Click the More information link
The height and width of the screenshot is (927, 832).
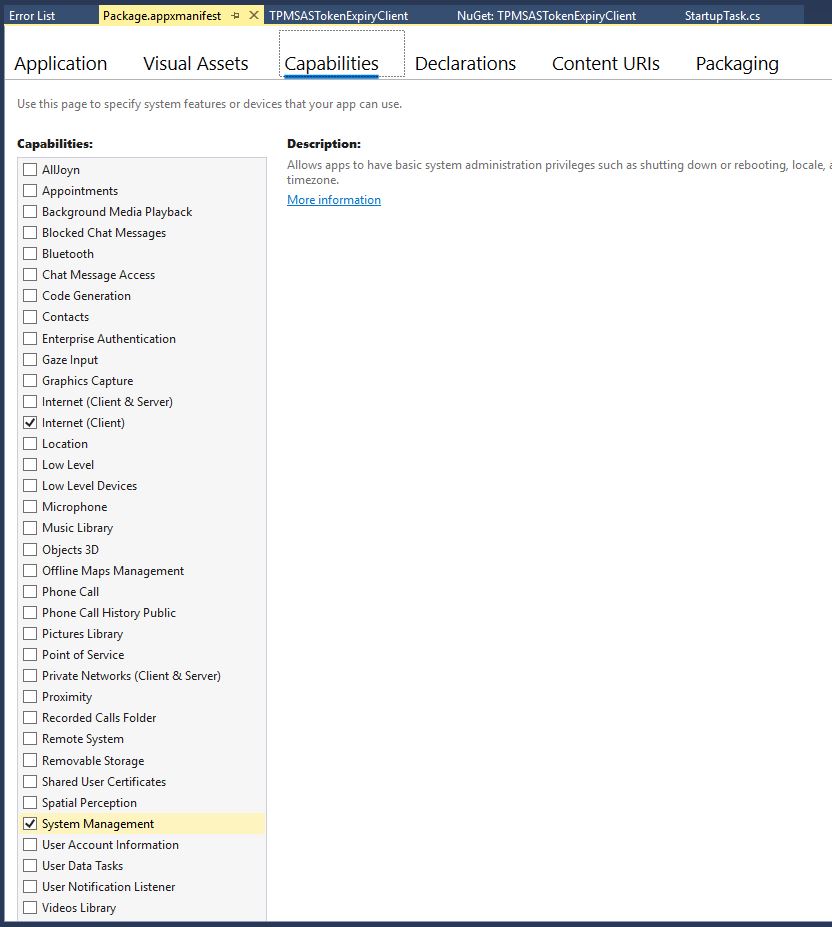coord(333,200)
